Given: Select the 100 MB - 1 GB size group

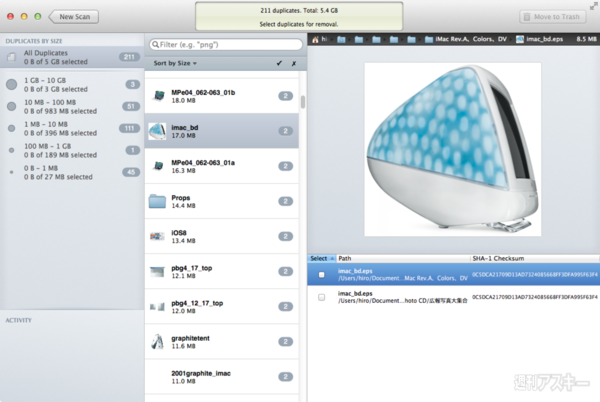Looking at the screenshot, I should (72, 150).
